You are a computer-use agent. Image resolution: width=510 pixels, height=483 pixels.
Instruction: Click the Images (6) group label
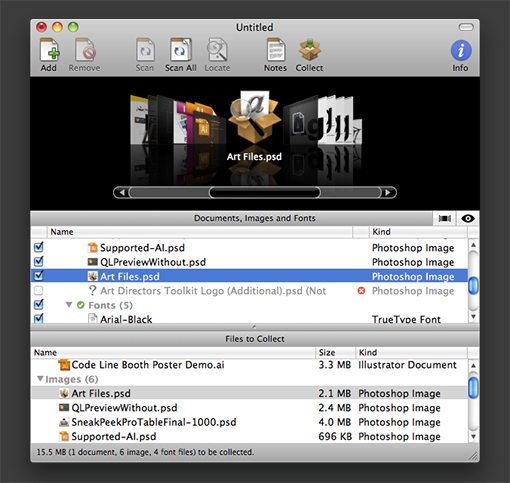(x=72, y=379)
